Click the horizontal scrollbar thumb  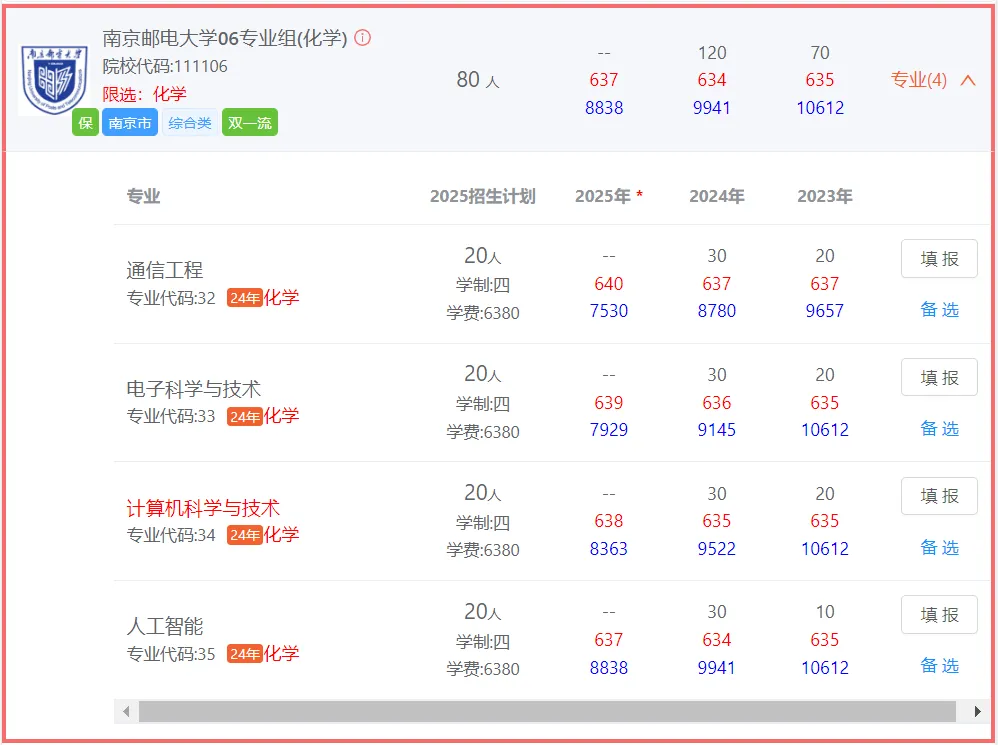click(547, 711)
